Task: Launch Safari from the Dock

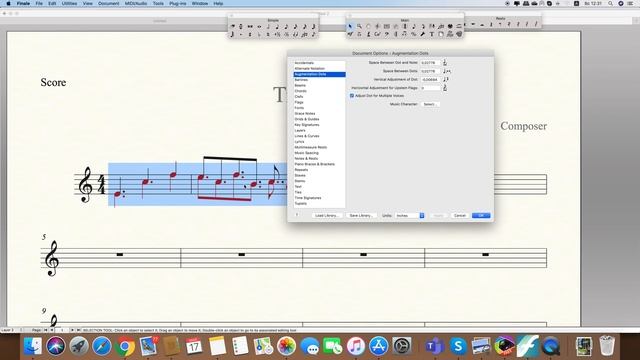Action: point(102,346)
